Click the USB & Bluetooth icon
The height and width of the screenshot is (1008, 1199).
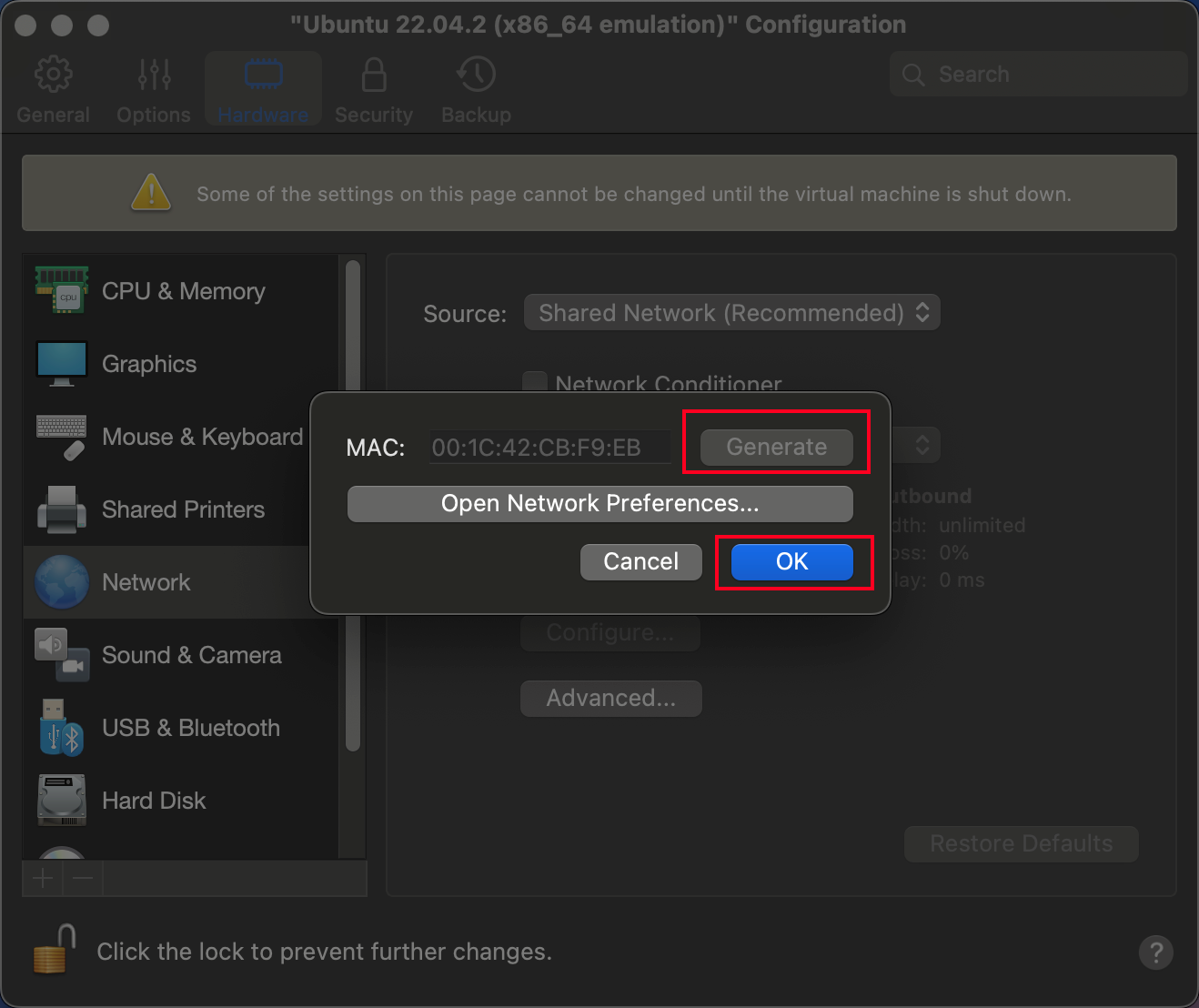coord(62,728)
